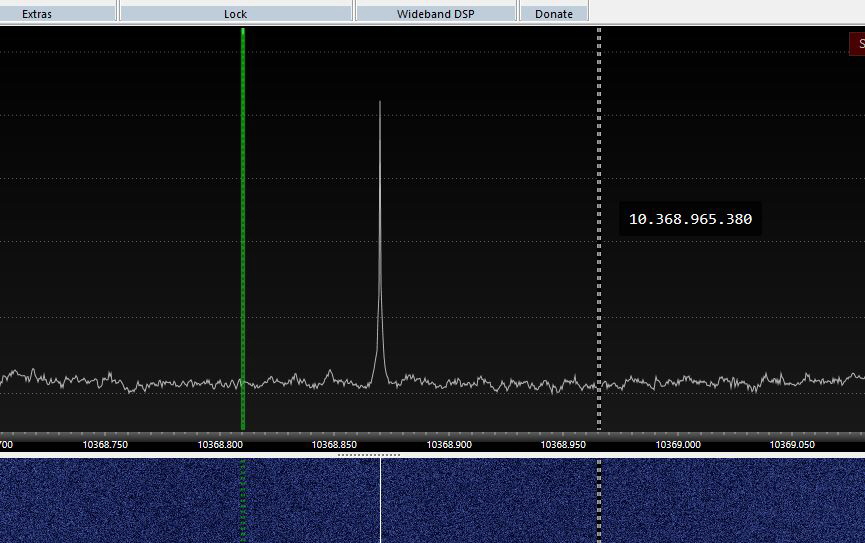
Task: Click the 10368.750 frequency scale label
Action: pyautogui.click(x=105, y=444)
